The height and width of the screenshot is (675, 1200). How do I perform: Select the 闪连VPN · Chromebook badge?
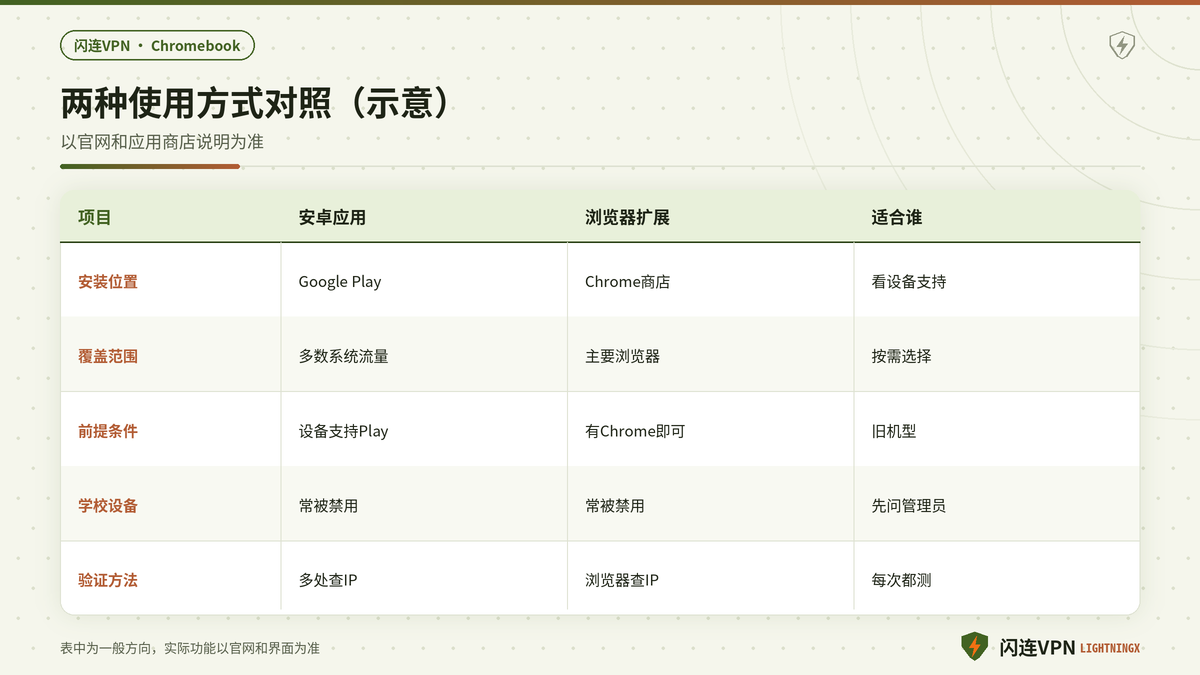(x=157, y=45)
